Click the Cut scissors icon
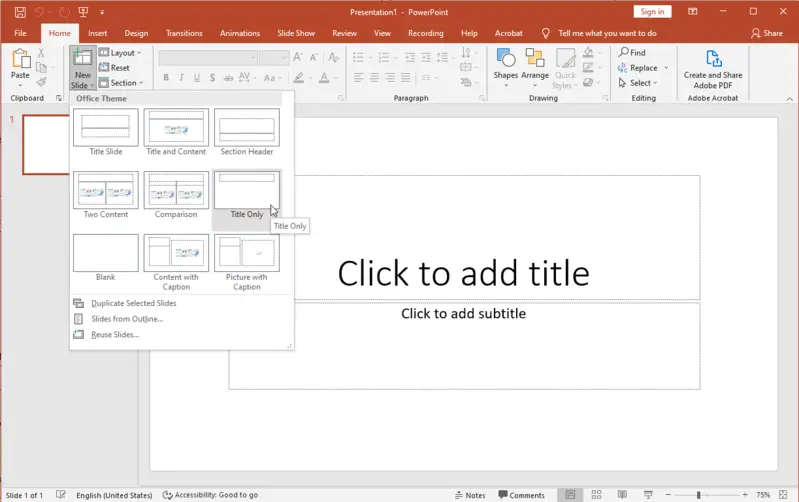The width and height of the screenshot is (799, 502). [41, 52]
